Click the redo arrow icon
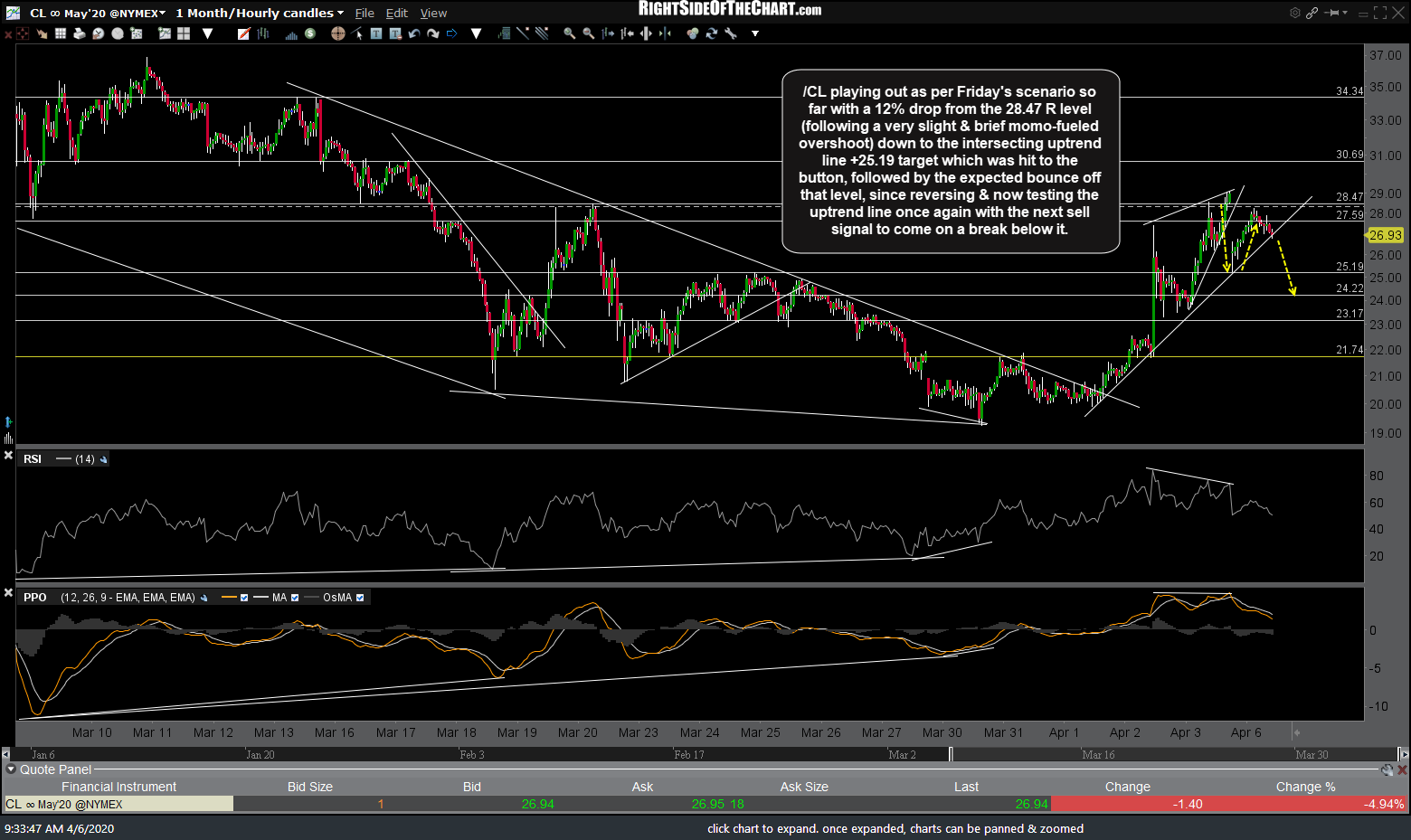Screen dimensions: 1411x840 (433, 33)
